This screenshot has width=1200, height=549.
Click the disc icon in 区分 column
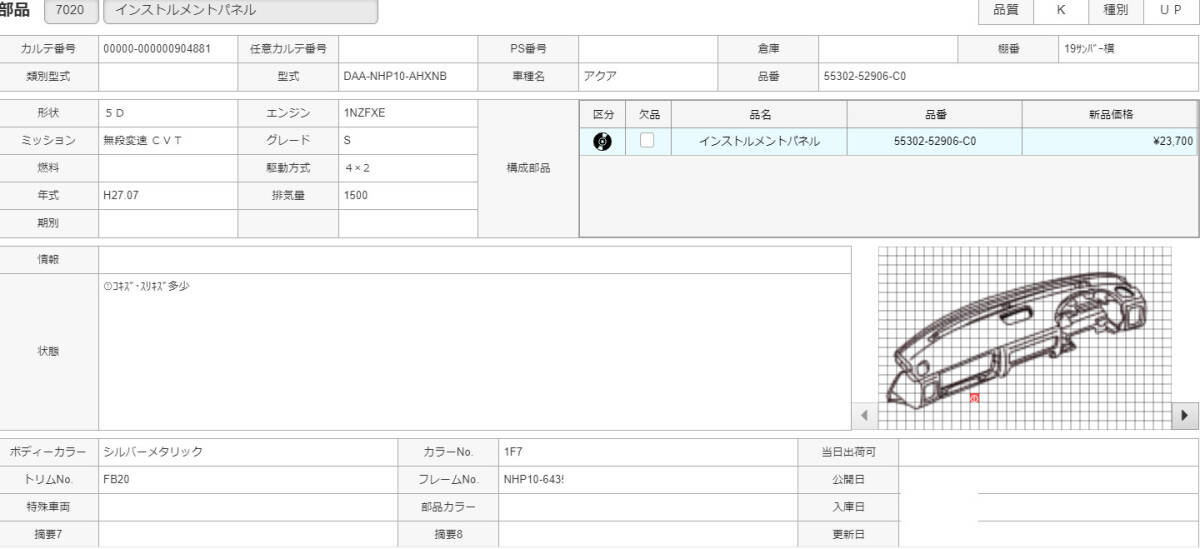(603, 141)
